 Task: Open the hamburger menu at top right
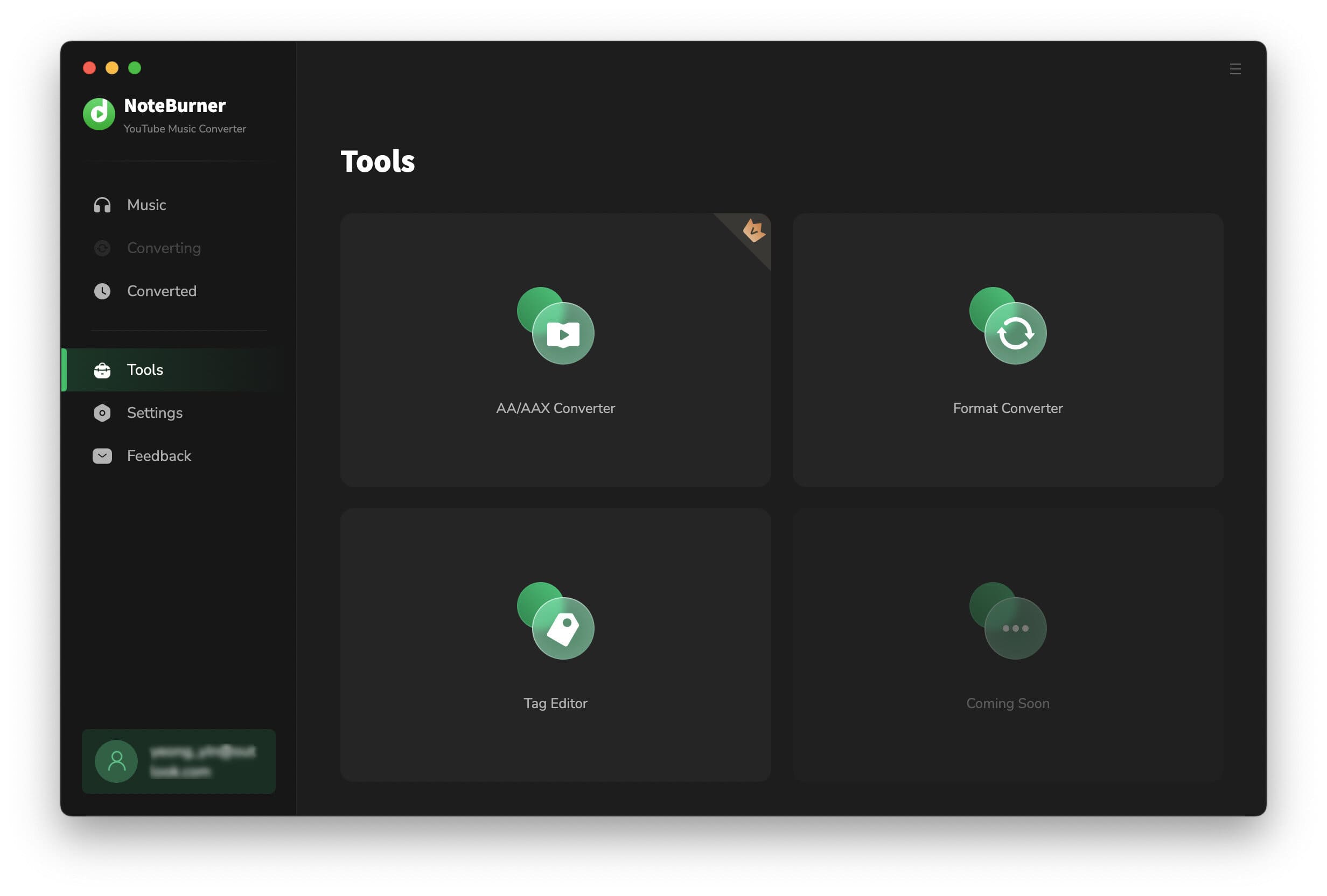click(x=1235, y=68)
